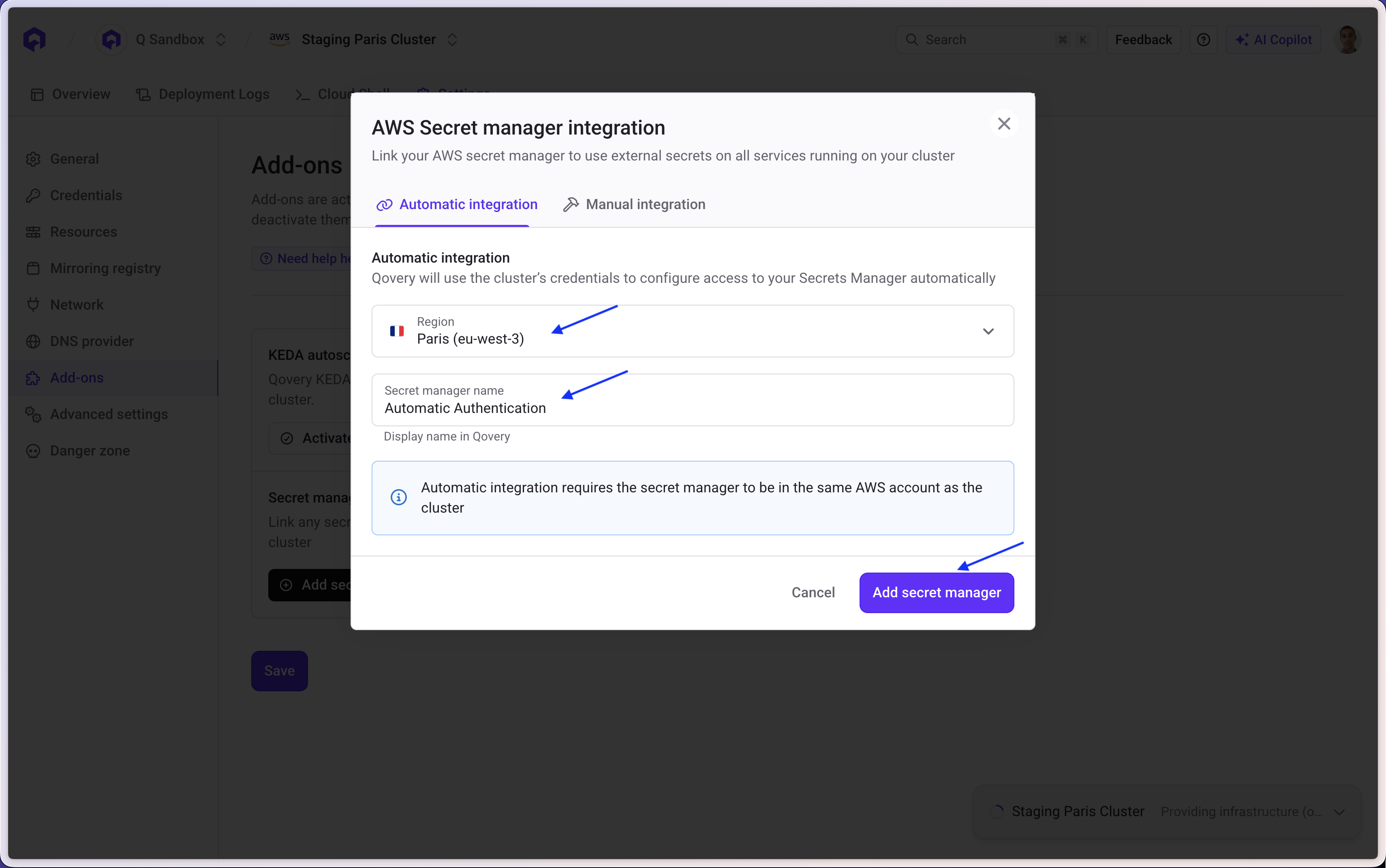The height and width of the screenshot is (868, 1386).
Task: Click the search magnifier icon
Action: (x=911, y=40)
